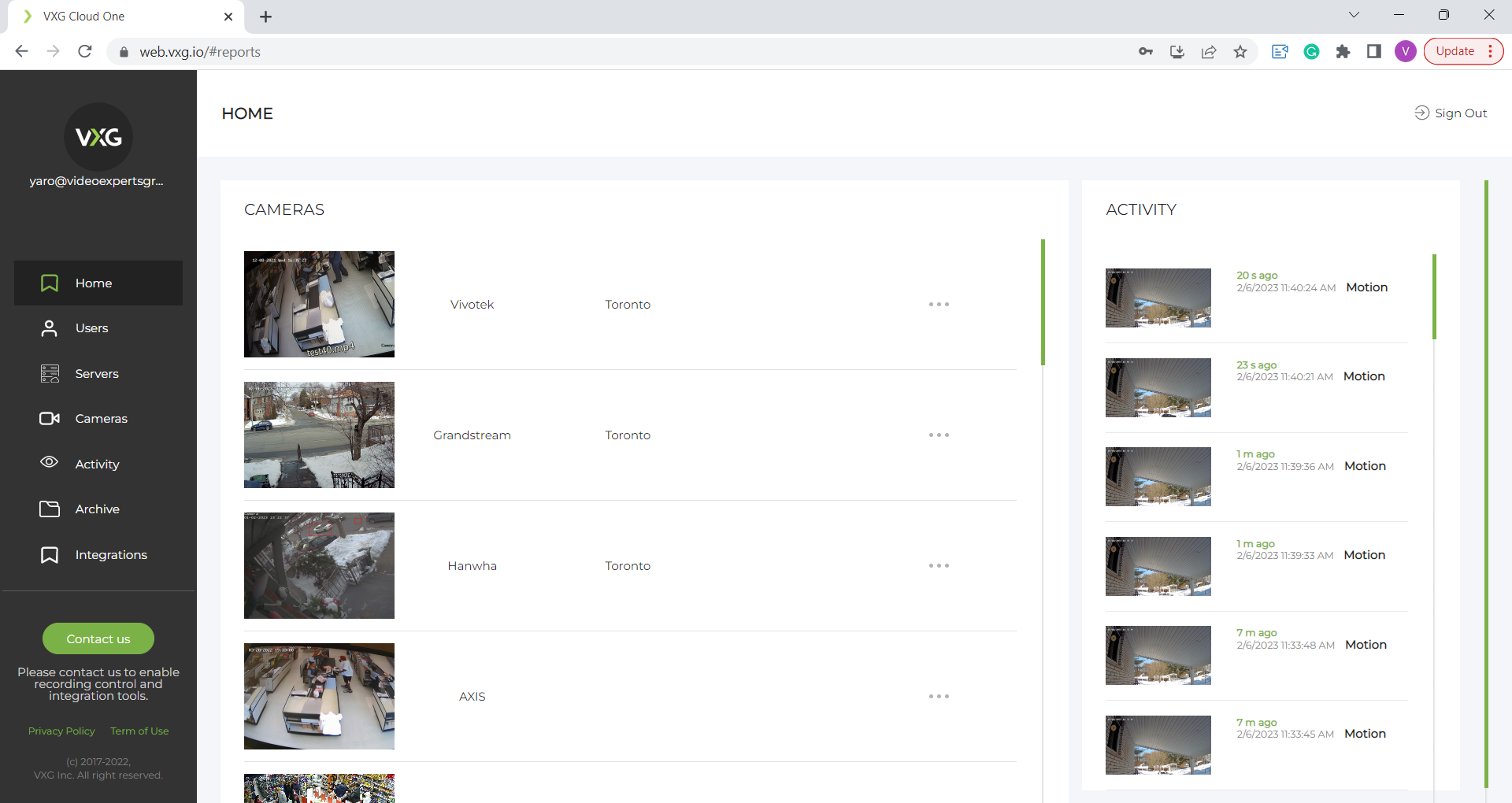Click the cameras list scrollbar
This screenshot has width=1512, height=803.
click(1043, 303)
